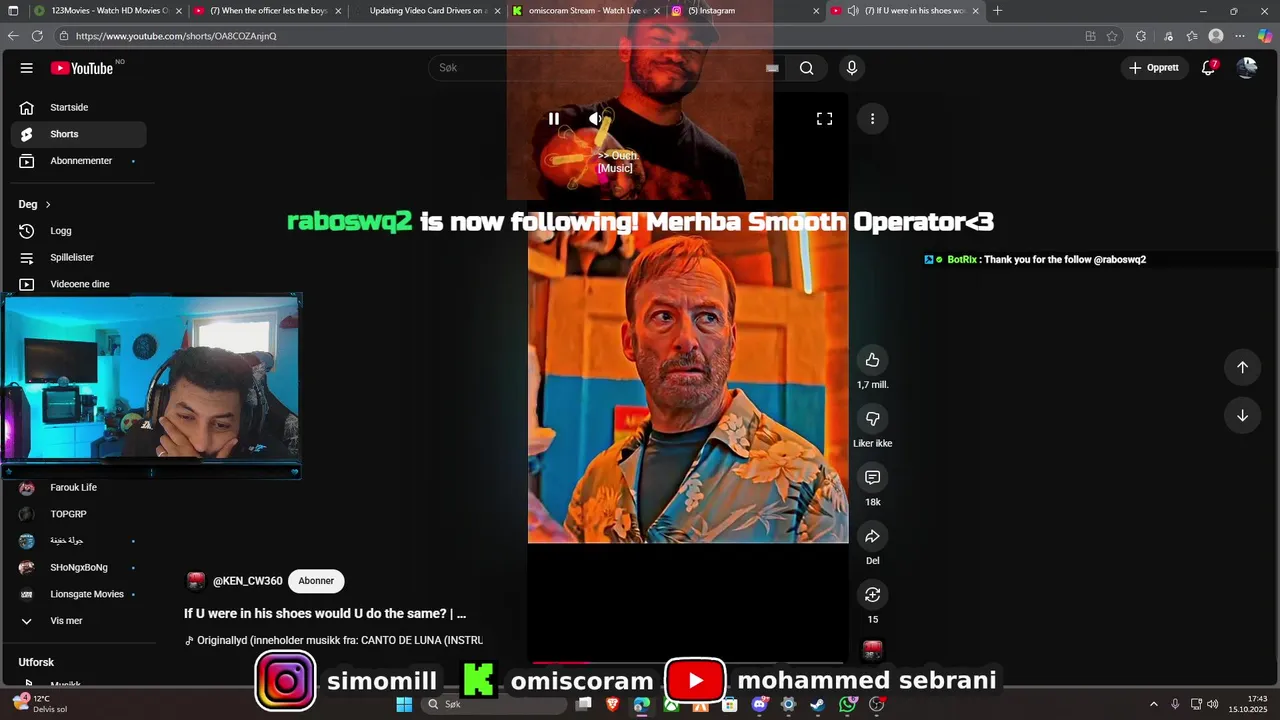This screenshot has width=1280, height=720.
Task: Show hidden system tray icons
Action: click(1153, 704)
